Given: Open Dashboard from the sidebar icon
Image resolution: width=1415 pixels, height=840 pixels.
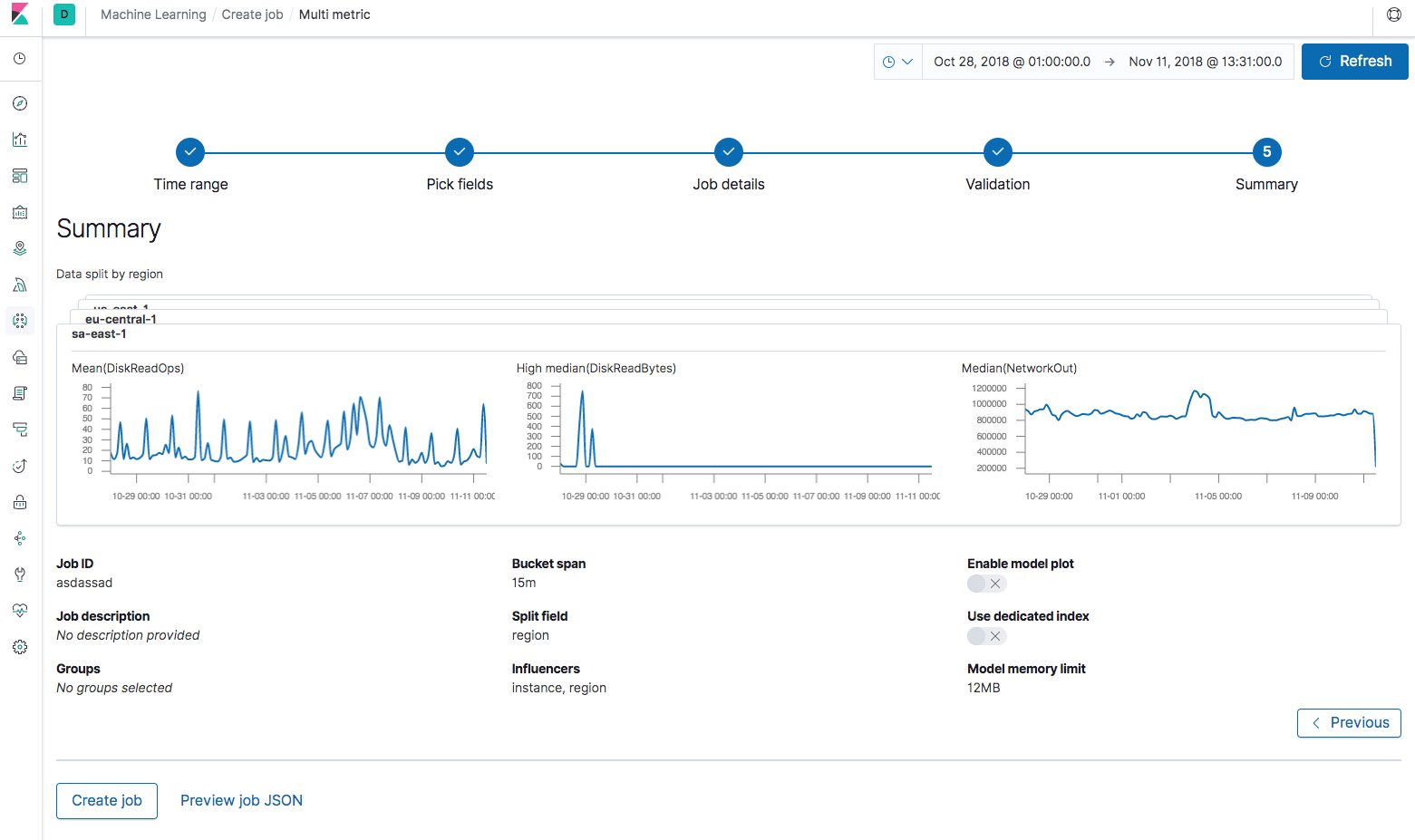Looking at the screenshot, I should pos(20,176).
